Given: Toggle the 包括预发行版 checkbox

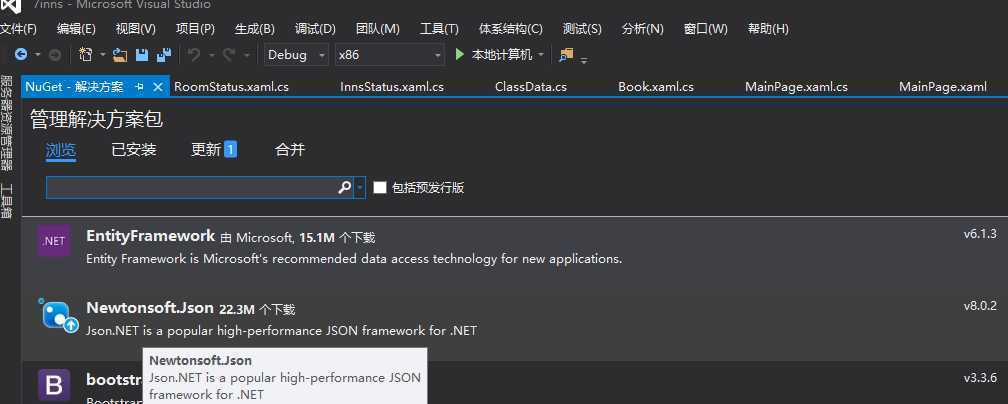Looking at the screenshot, I should click(380, 187).
